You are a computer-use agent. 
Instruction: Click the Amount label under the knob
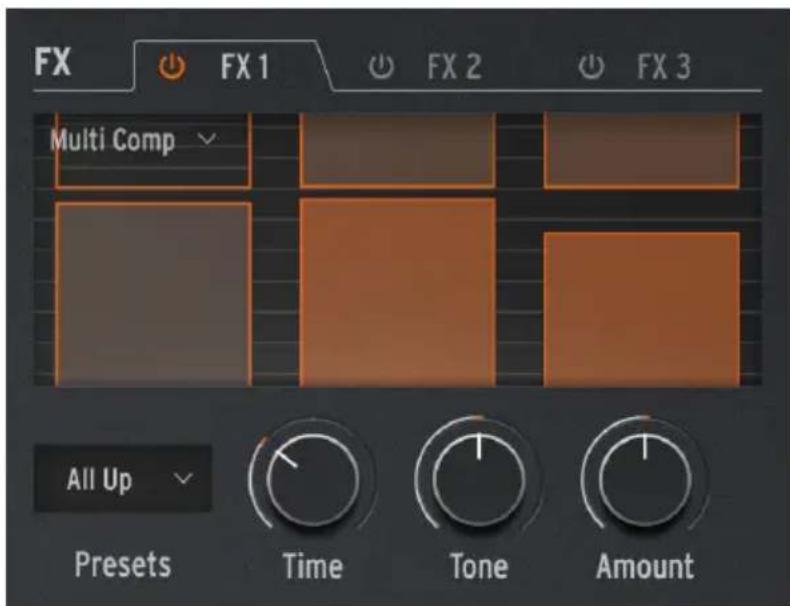click(x=645, y=566)
